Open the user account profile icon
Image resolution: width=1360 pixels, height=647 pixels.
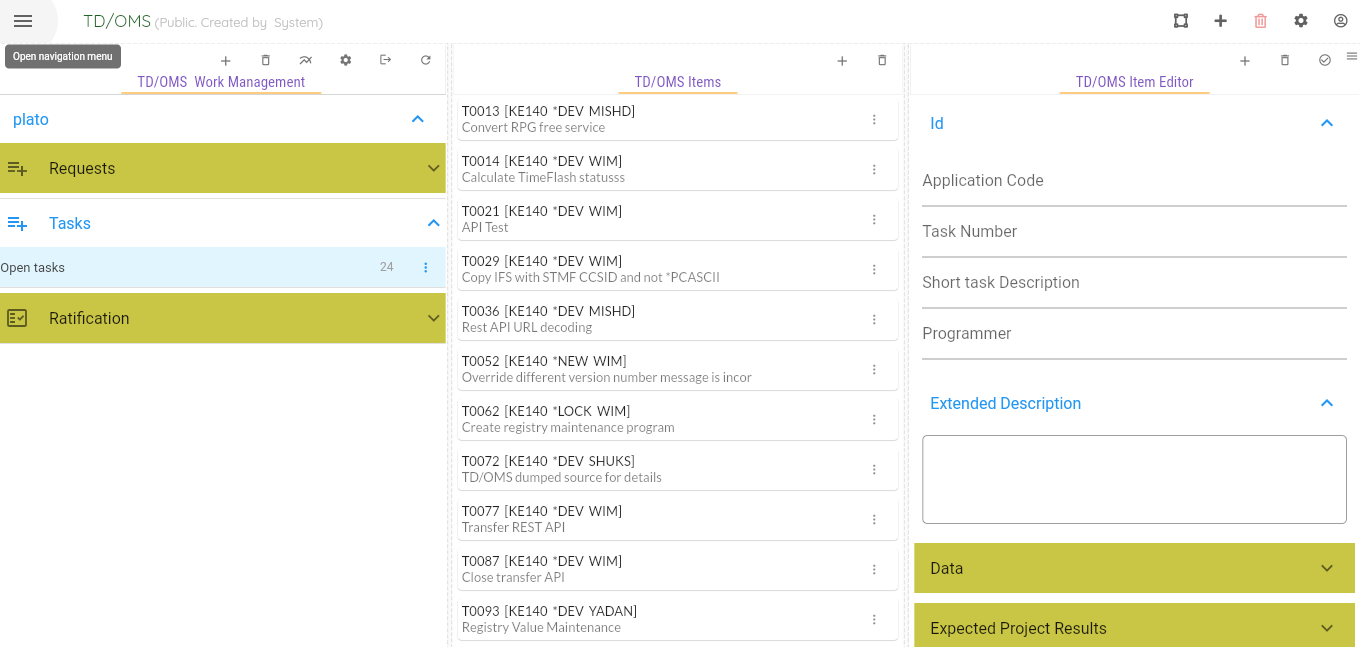point(1340,21)
